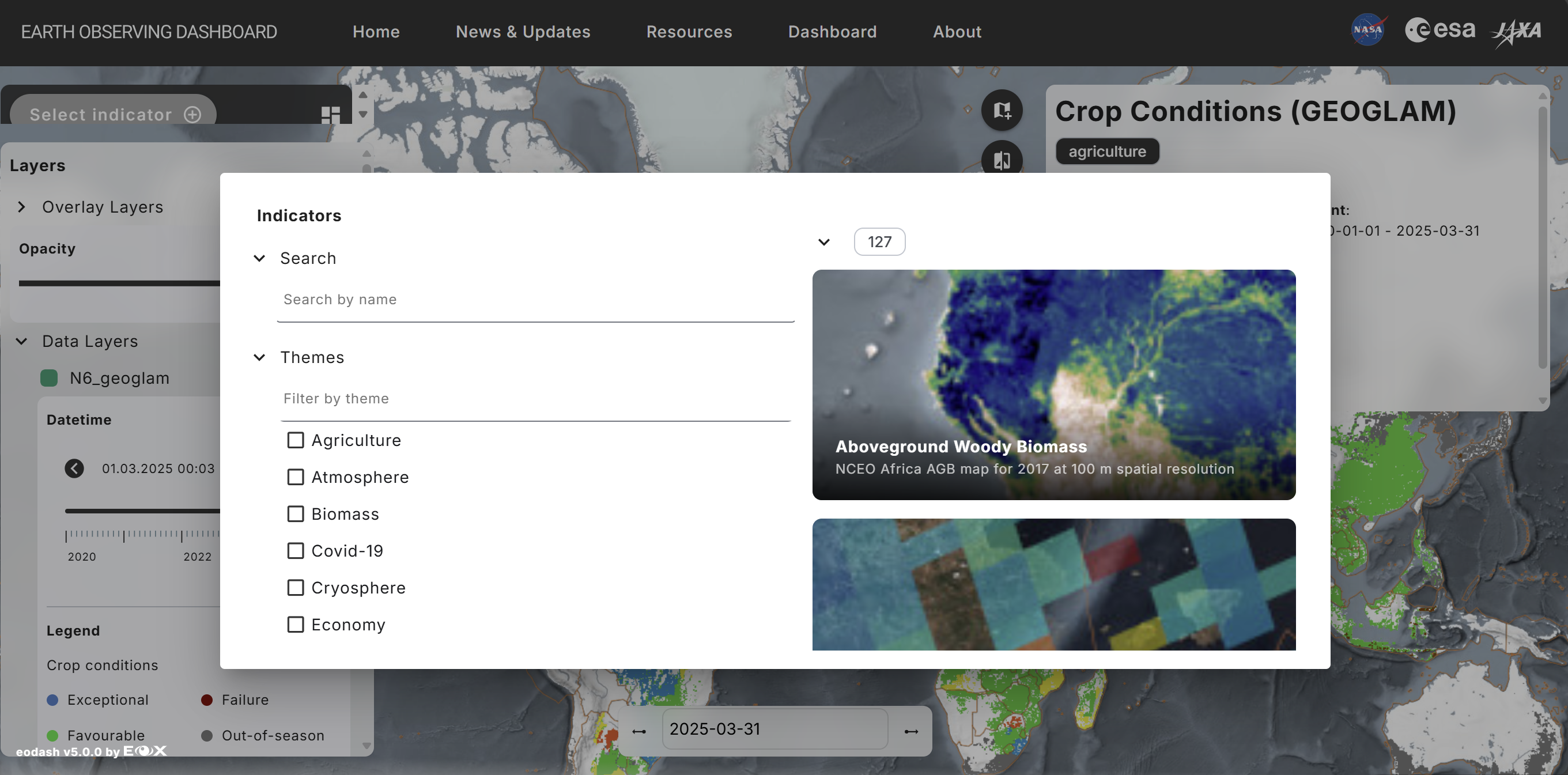Toggle the Economy theme checkbox

[x=295, y=624]
